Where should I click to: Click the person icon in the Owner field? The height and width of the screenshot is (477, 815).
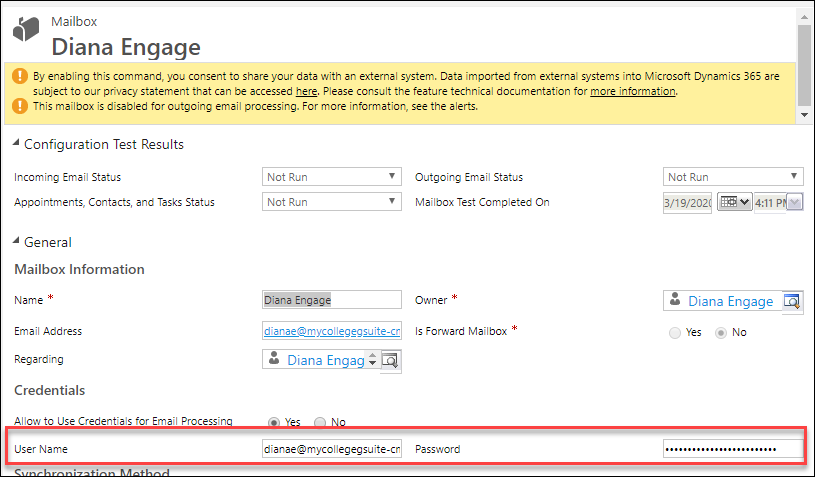675,300
